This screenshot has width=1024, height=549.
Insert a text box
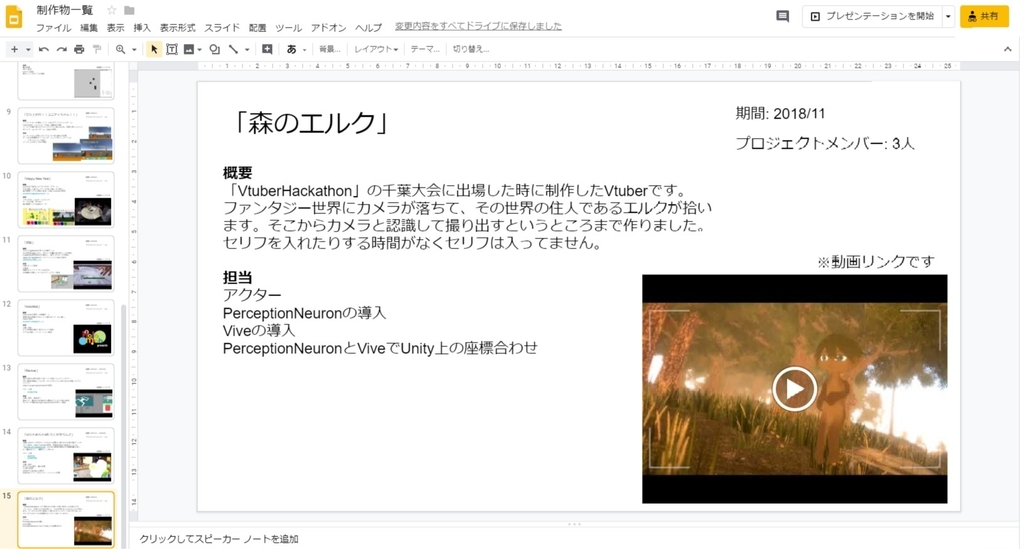pyautogui.click(x=172, y=49)
